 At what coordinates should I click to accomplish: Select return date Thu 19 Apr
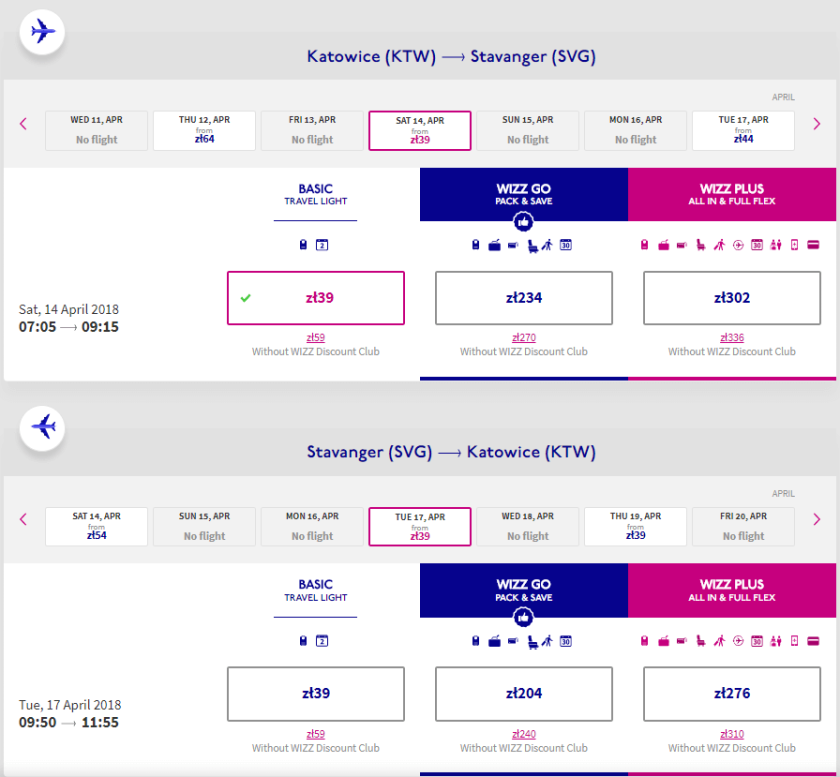[635, 526]
